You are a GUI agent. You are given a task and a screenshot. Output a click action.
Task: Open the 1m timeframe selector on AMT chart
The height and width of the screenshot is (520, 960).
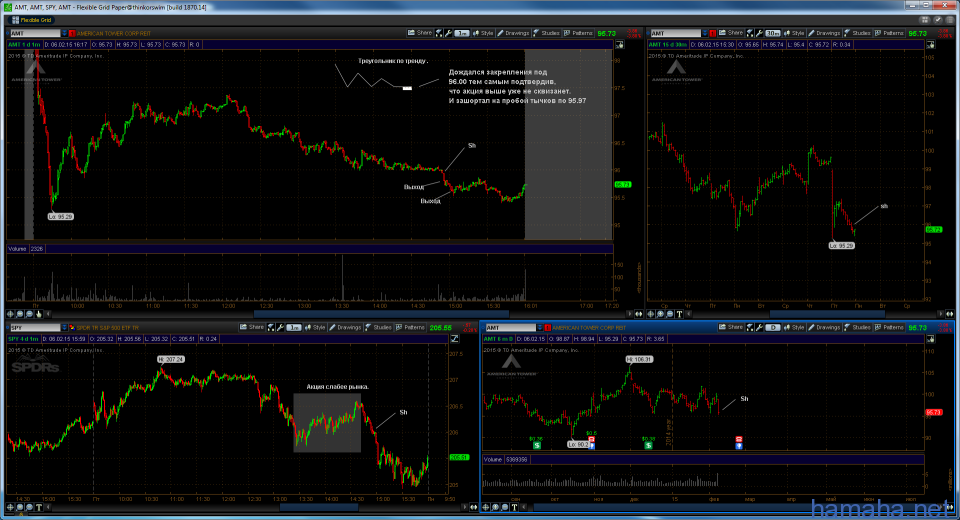click(x=462, y=33)
